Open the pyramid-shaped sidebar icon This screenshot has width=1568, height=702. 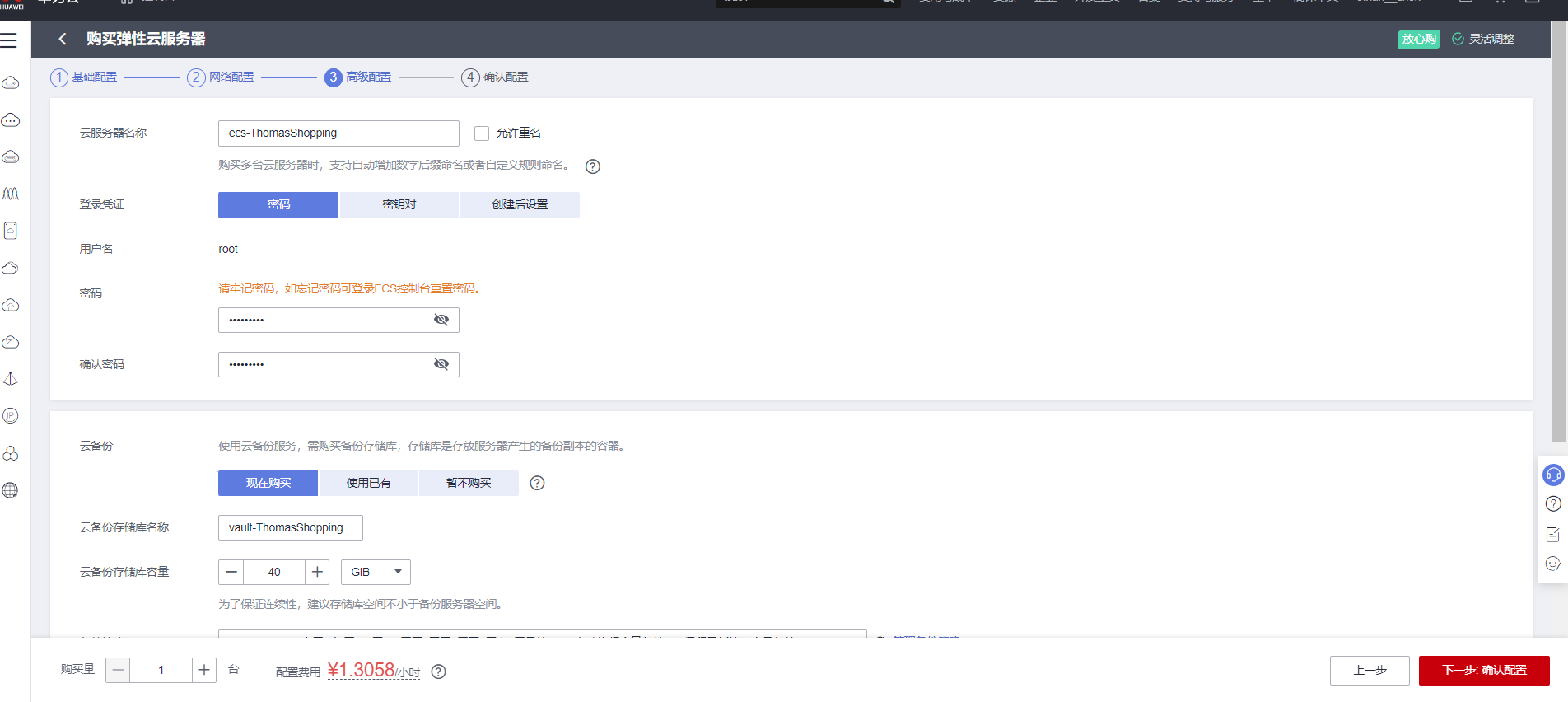point(11,379)
